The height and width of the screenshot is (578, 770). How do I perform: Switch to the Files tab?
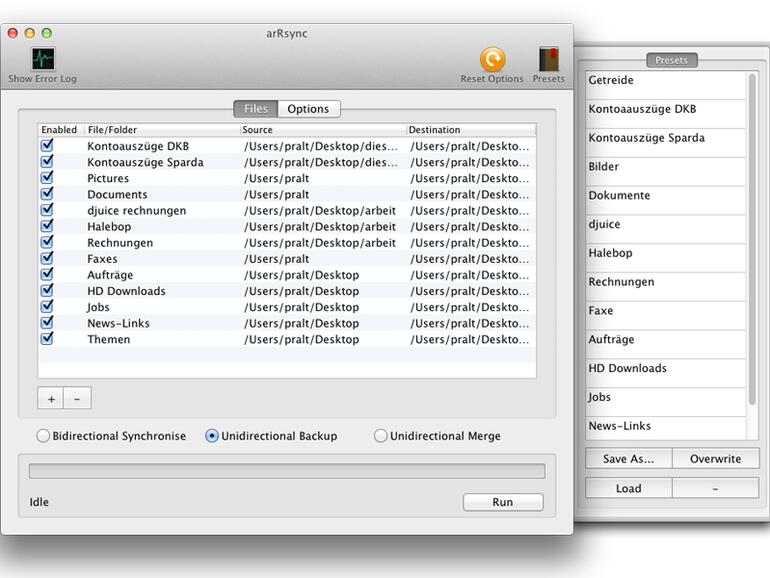coord(256,109)
